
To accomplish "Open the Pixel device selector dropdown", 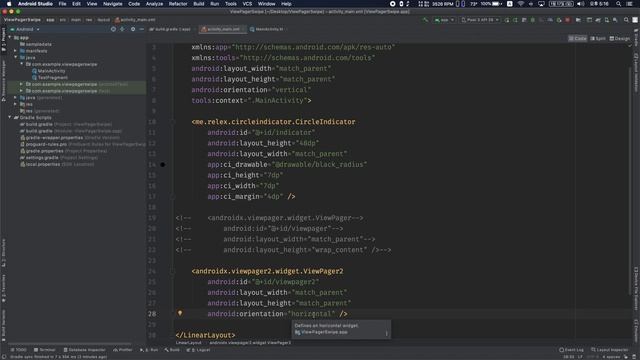I will (x=480, y=20).
